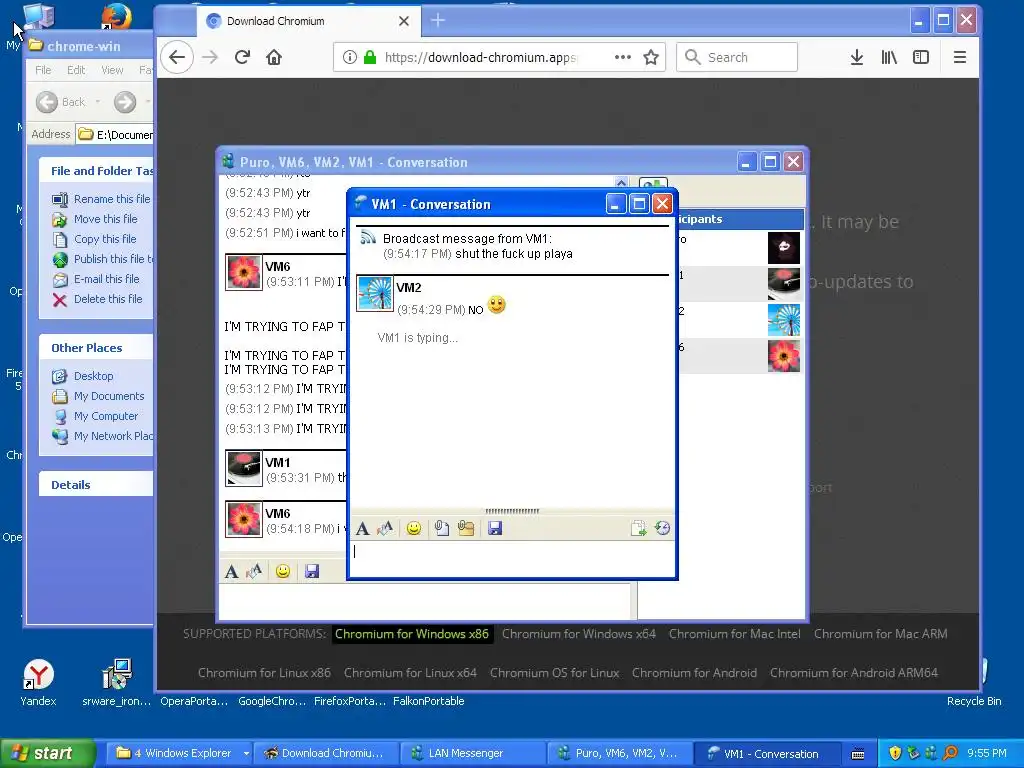The image size is (1024, 768).
Task: Bookmark this page with the star icon
Action: (651, 57)
